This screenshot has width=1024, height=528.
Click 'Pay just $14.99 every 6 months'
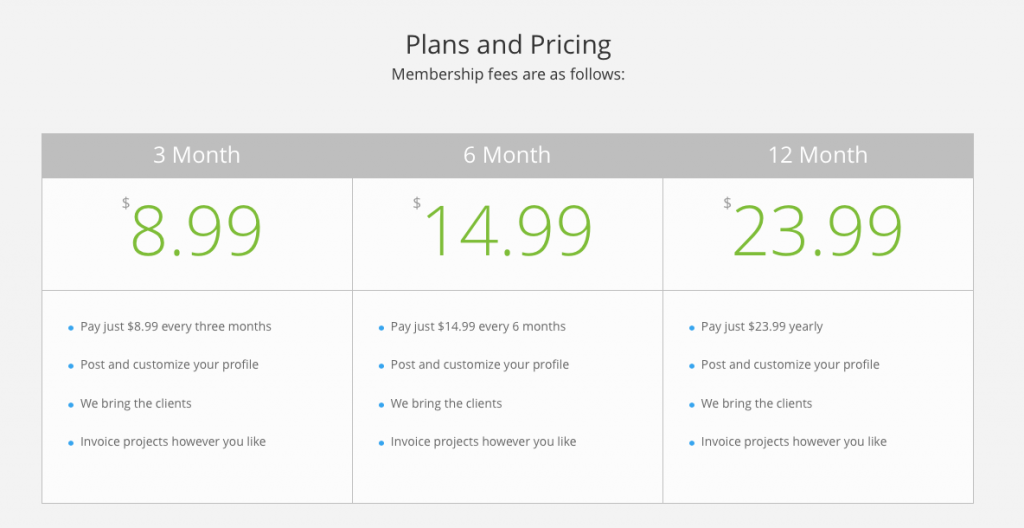coord(478,326)
